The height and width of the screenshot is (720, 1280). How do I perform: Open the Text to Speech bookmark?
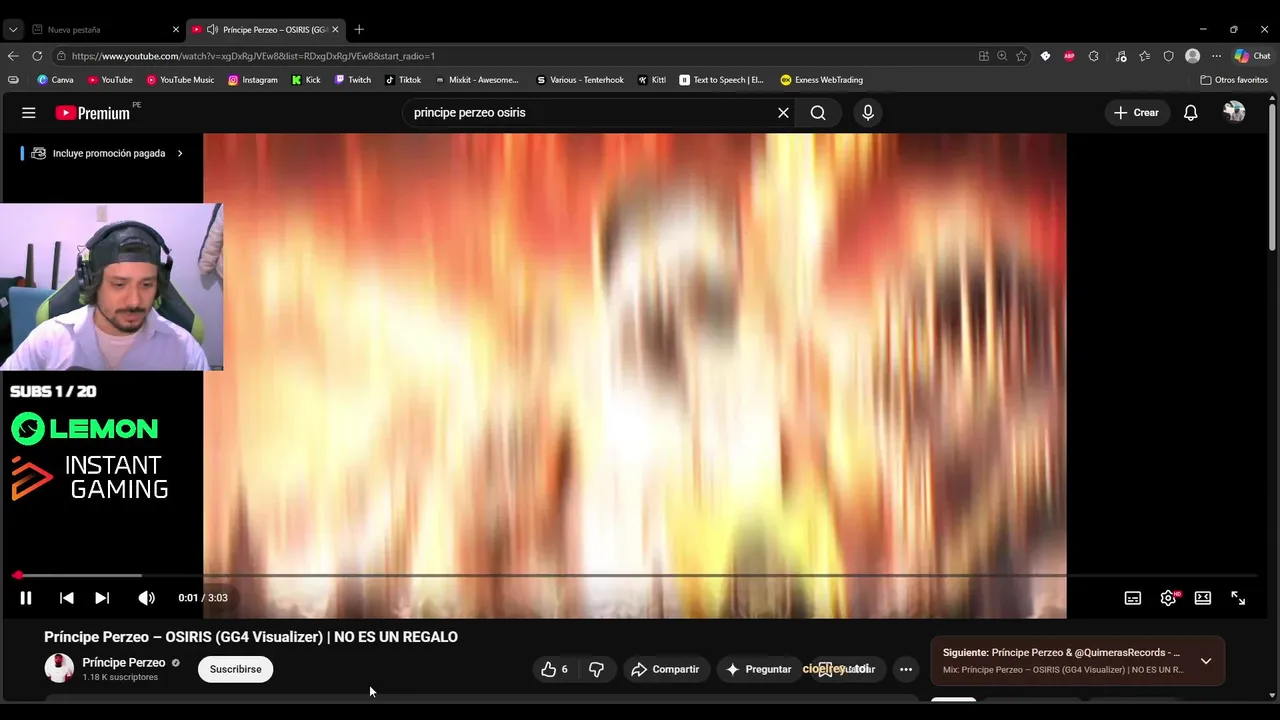click(721, 80)
